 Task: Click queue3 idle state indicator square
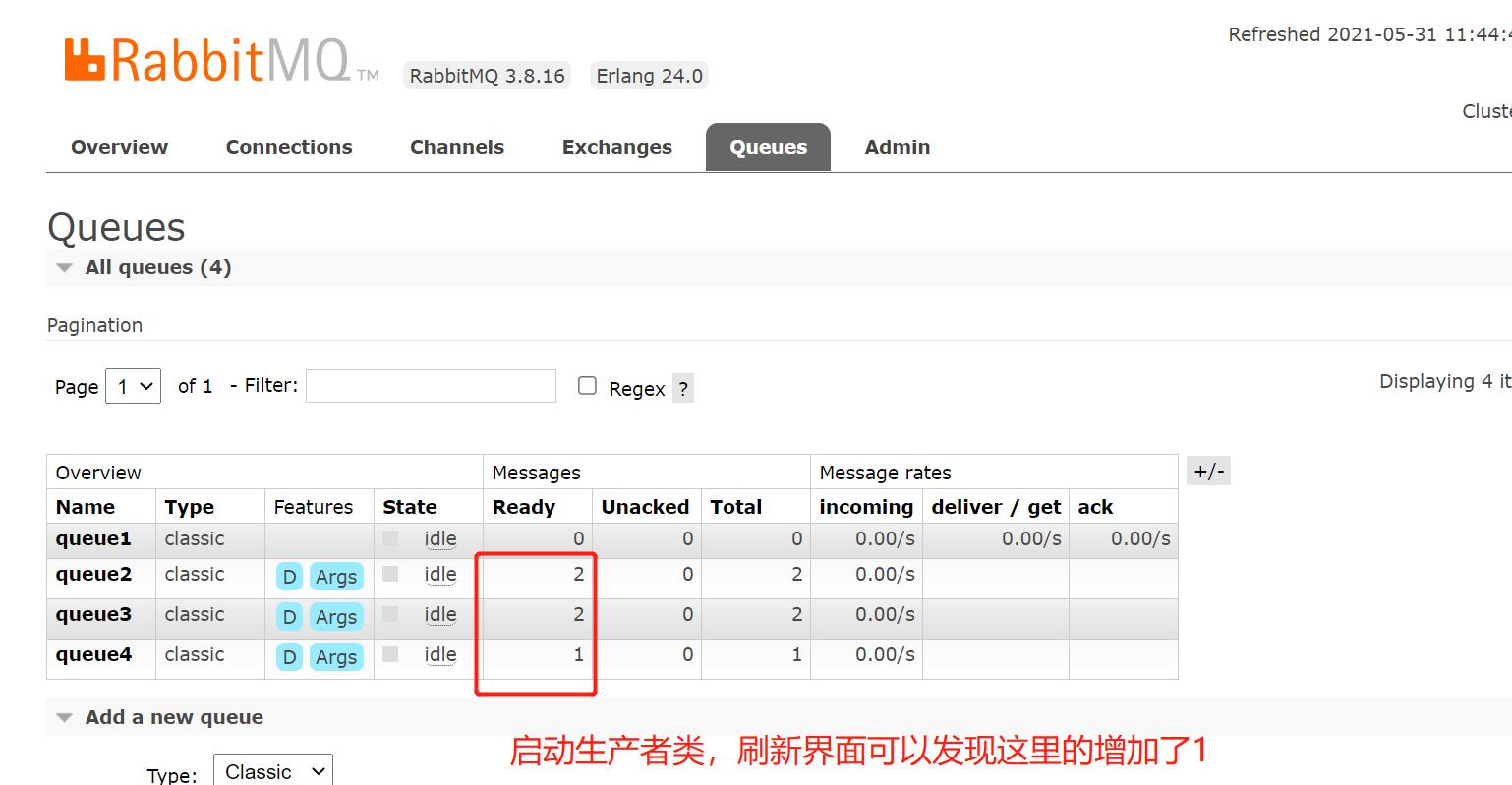coord(390,614)
